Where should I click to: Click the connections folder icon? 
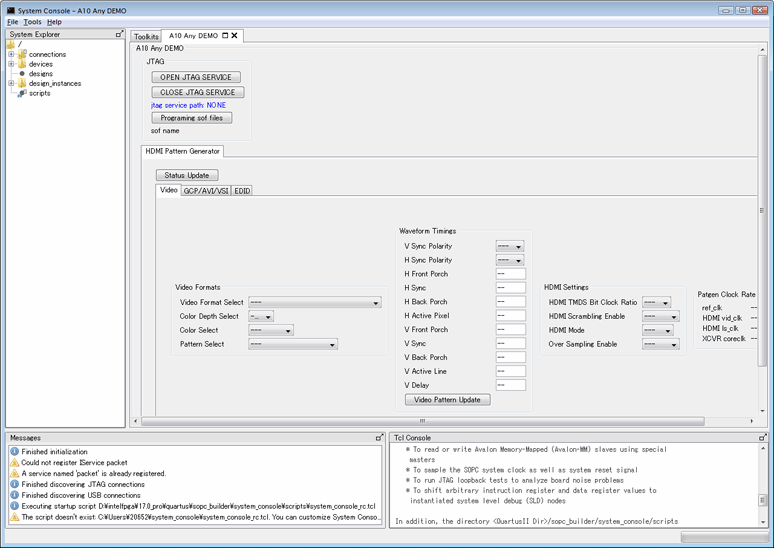point(21,54)
